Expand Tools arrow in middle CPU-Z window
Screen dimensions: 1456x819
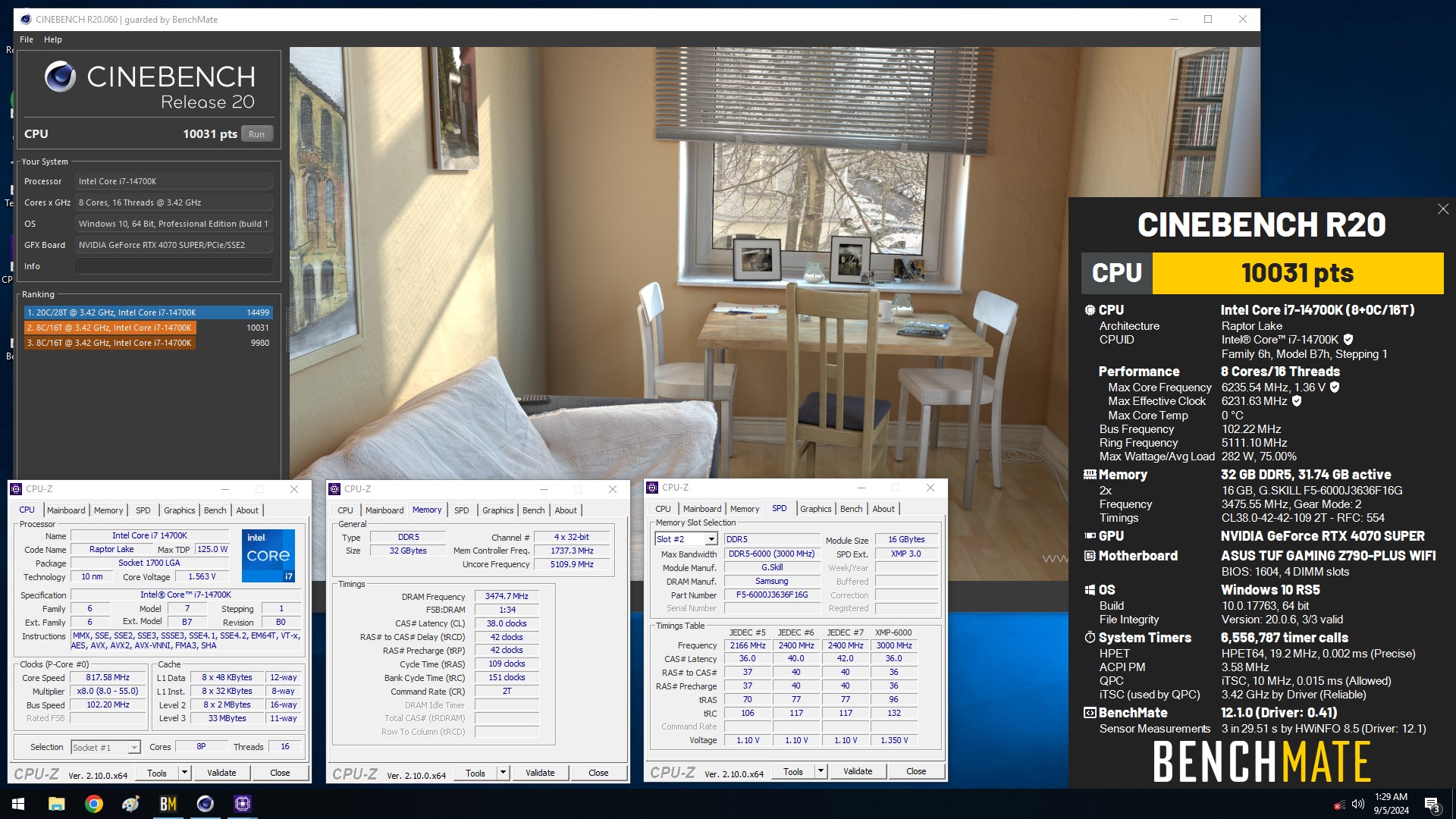point(503,773)
